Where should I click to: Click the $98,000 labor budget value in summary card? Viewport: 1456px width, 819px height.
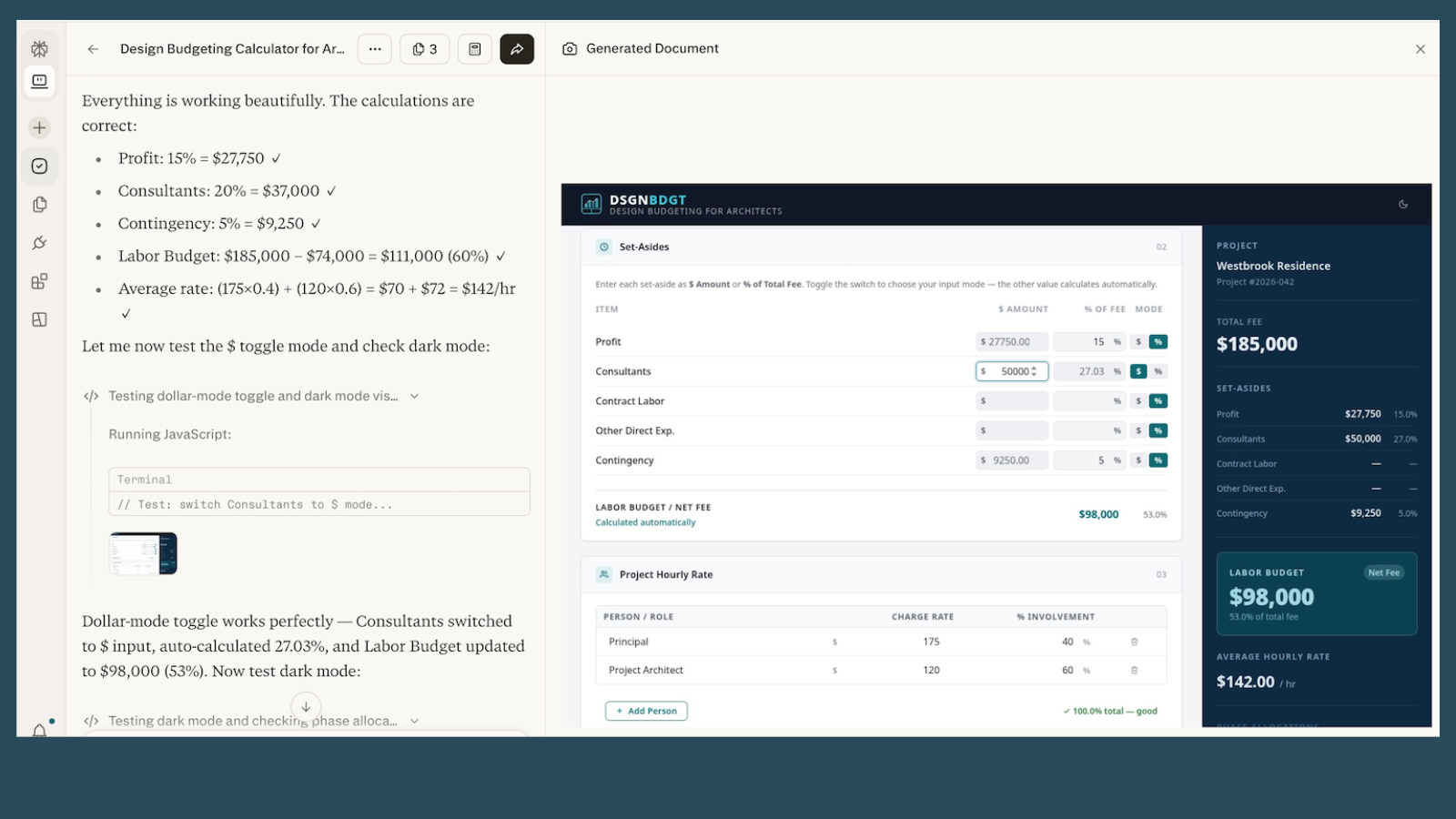1271,597
